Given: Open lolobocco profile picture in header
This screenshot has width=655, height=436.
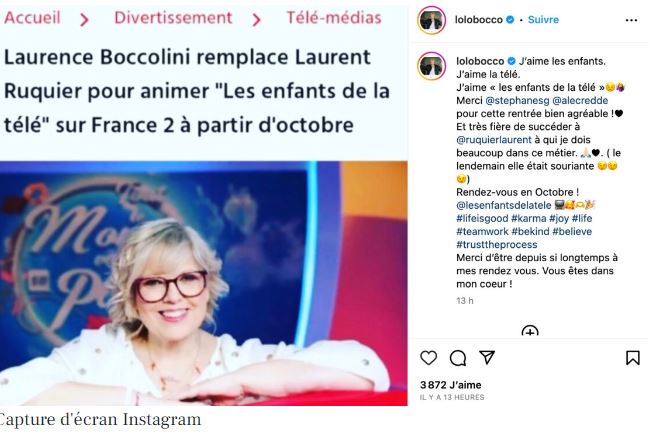Looking at the screenshot, I should (x=432, y=20).
